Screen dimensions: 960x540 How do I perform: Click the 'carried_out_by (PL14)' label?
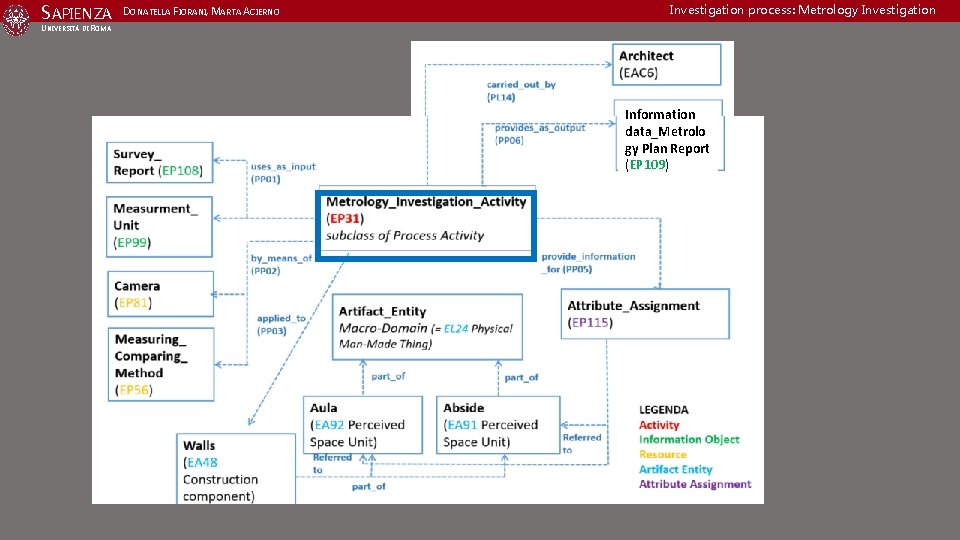521,91
